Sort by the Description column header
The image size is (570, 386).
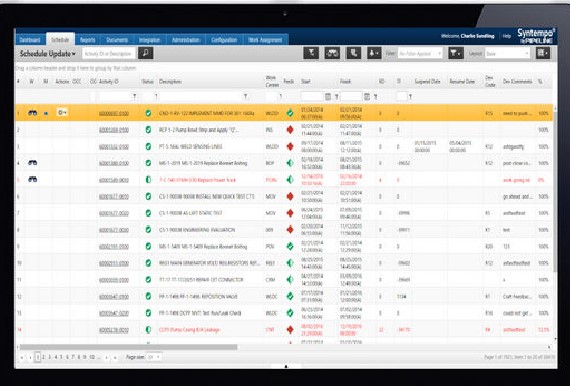(x=170, y=81)
